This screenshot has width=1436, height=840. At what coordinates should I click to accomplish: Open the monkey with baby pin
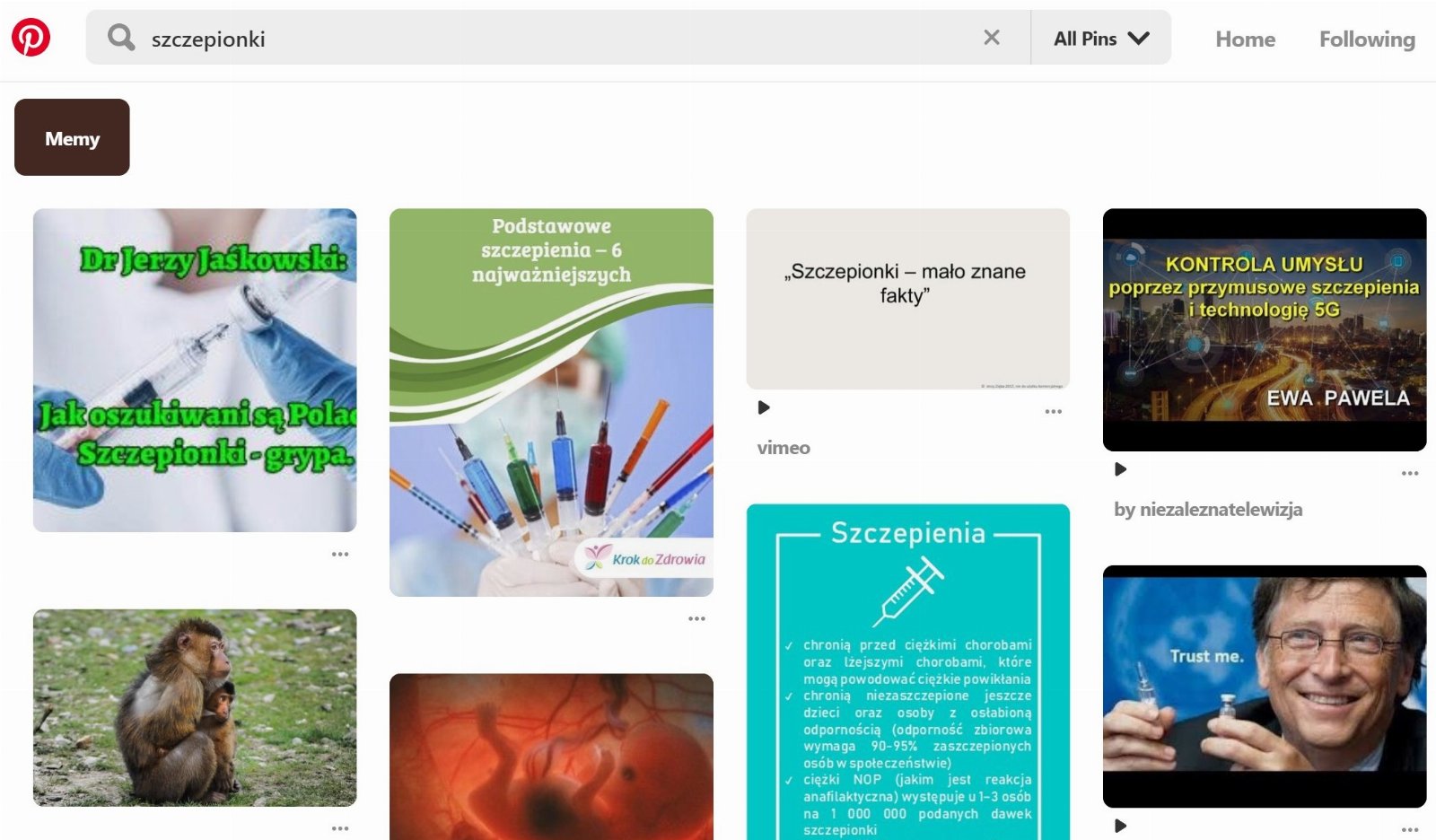[195, 708]
